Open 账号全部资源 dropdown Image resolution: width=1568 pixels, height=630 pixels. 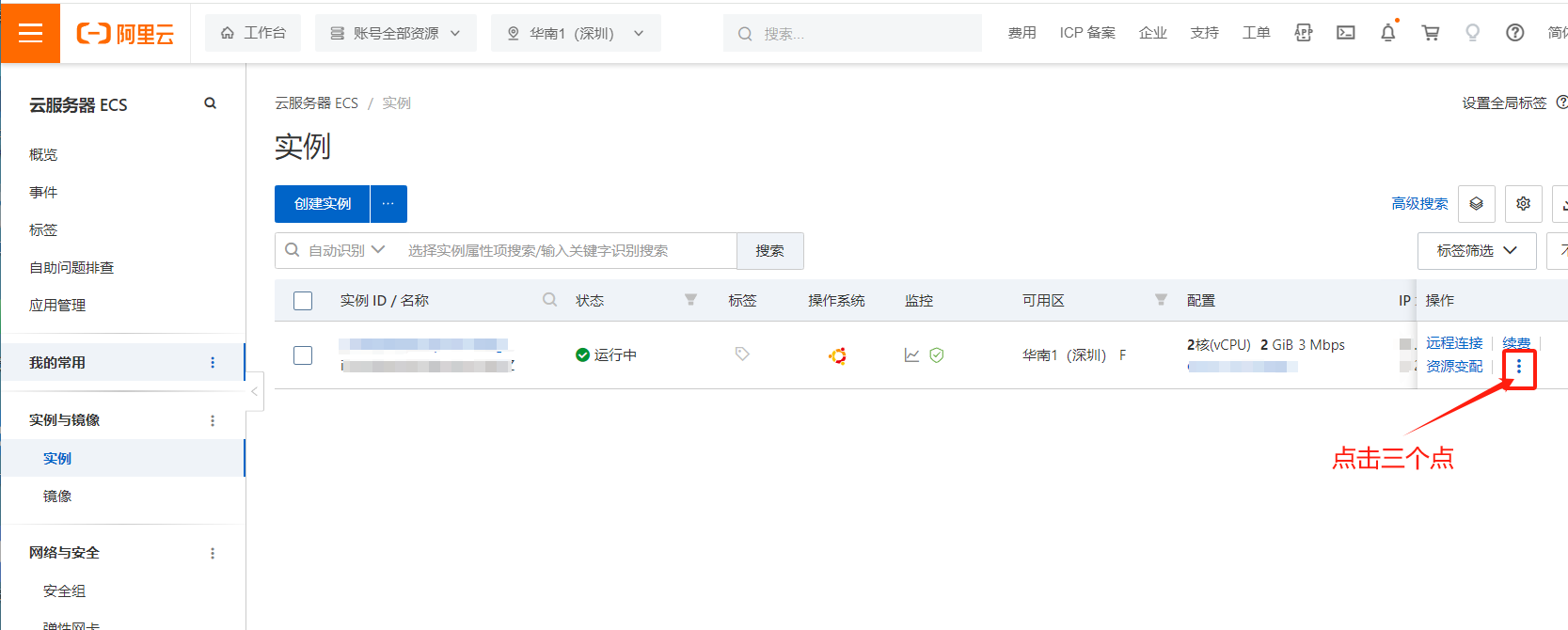pyautogui.click(x=396, y=33)
